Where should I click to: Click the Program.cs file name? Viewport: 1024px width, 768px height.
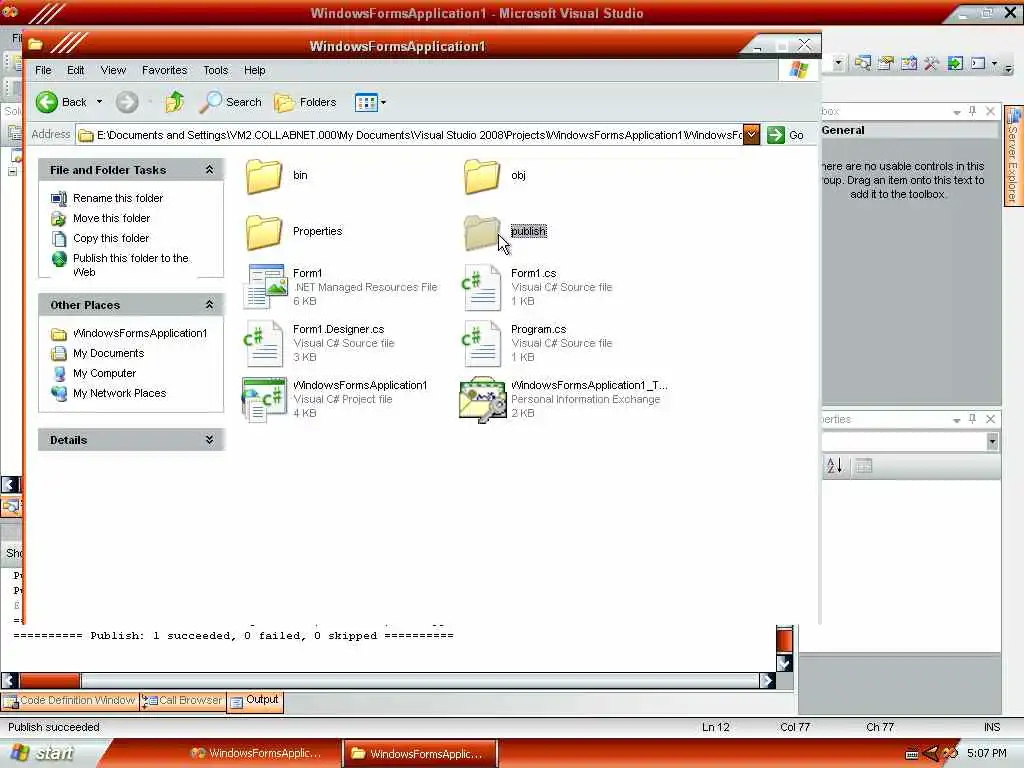coord(538,329)
